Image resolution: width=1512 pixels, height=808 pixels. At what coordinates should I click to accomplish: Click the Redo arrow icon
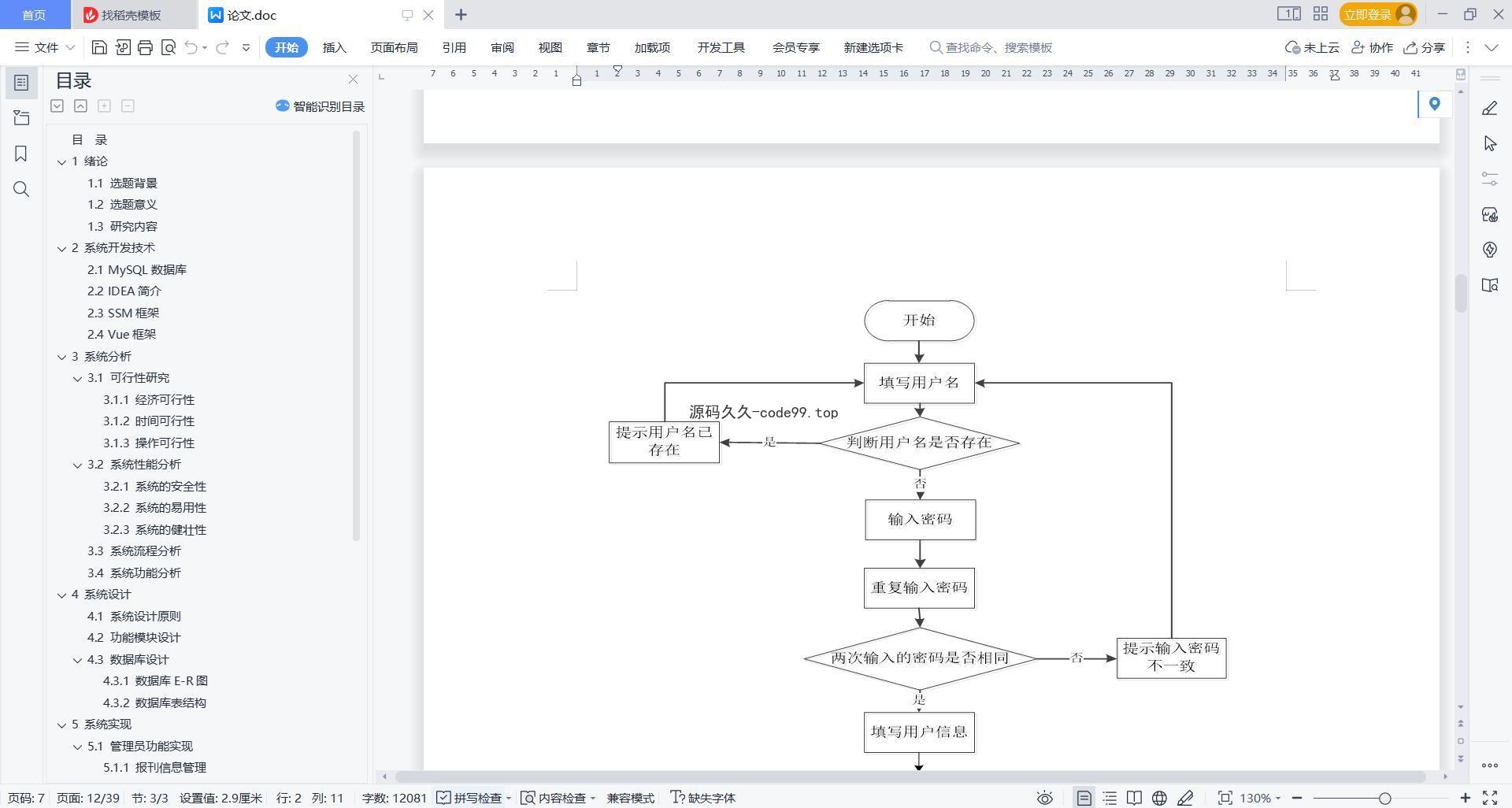222,47
